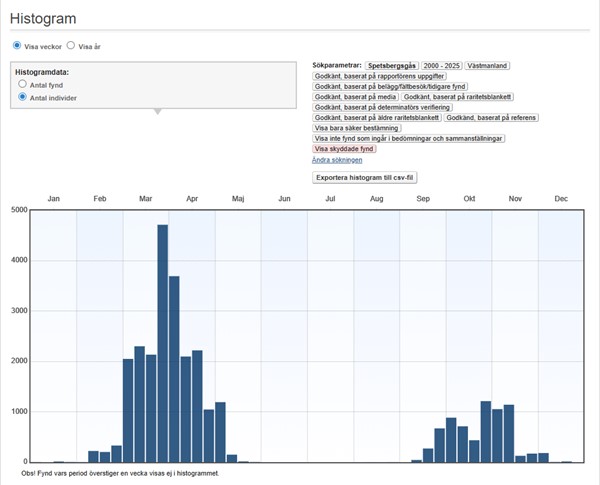Click the 'Okt' month label on chart

(x=469, y=200)
